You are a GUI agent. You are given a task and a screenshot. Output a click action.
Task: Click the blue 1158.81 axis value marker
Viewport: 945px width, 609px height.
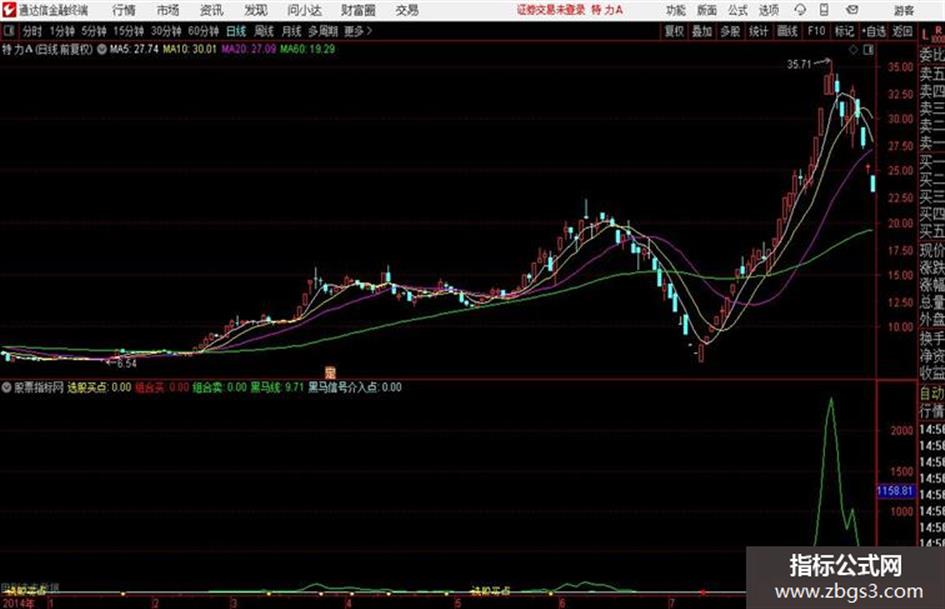(x=895, y=491)
